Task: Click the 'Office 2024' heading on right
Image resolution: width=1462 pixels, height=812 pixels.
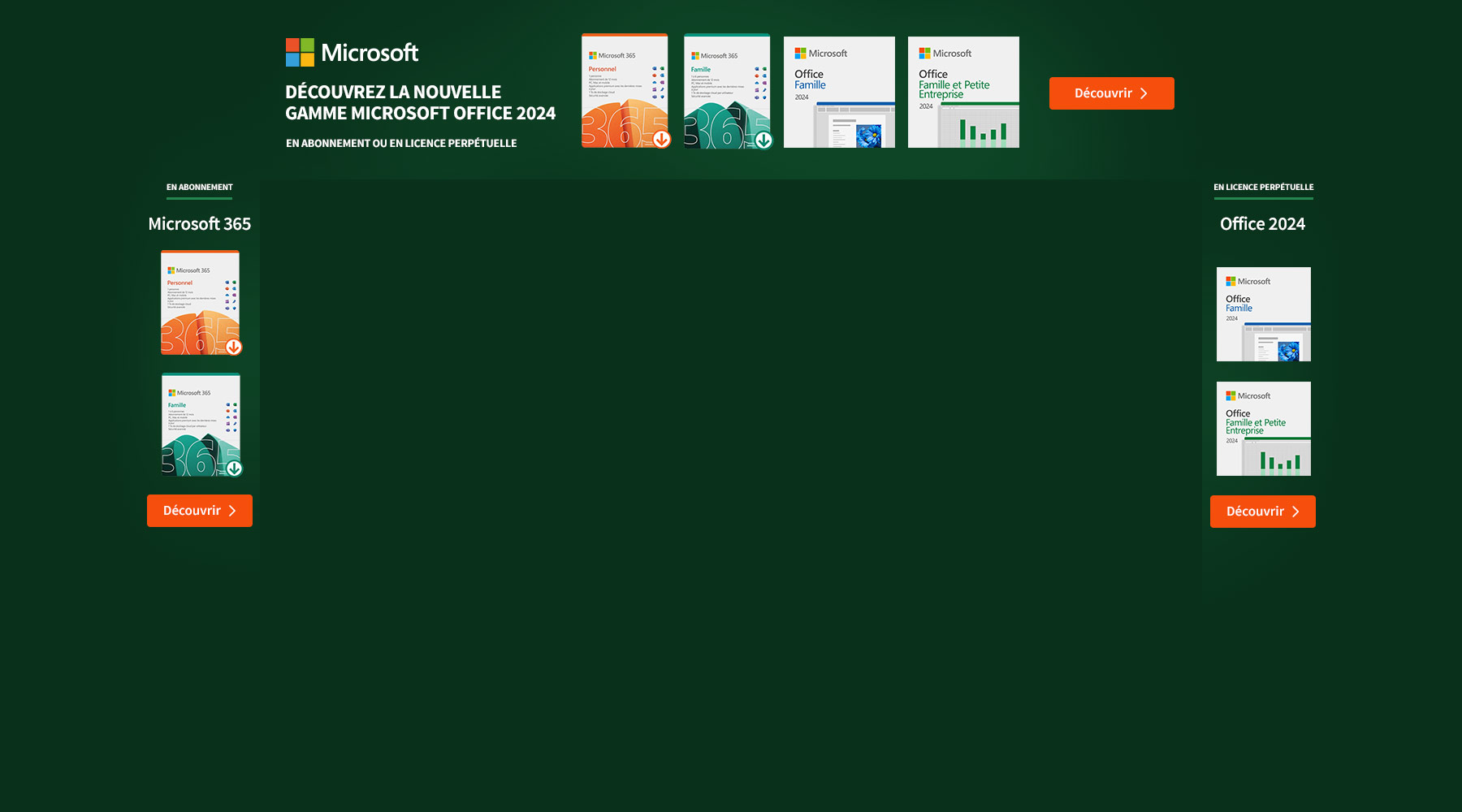Action: pos(1263,224)
